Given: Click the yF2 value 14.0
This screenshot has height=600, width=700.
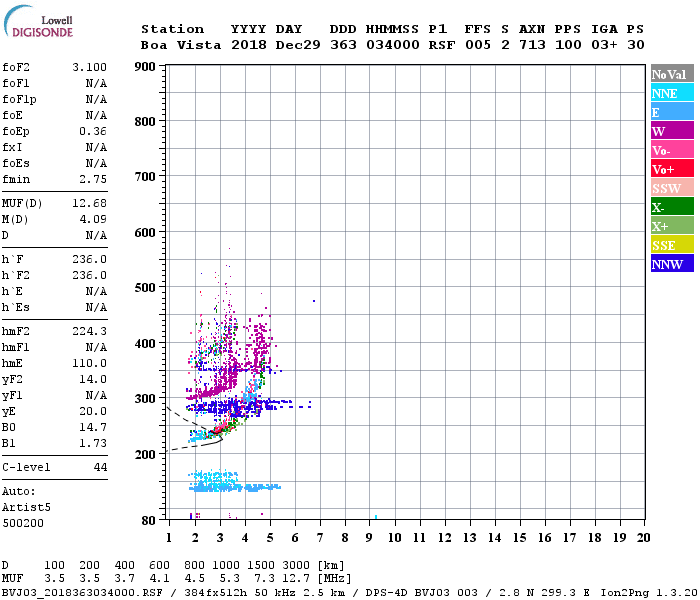Looking at the screenshot, I should point(93,379).
